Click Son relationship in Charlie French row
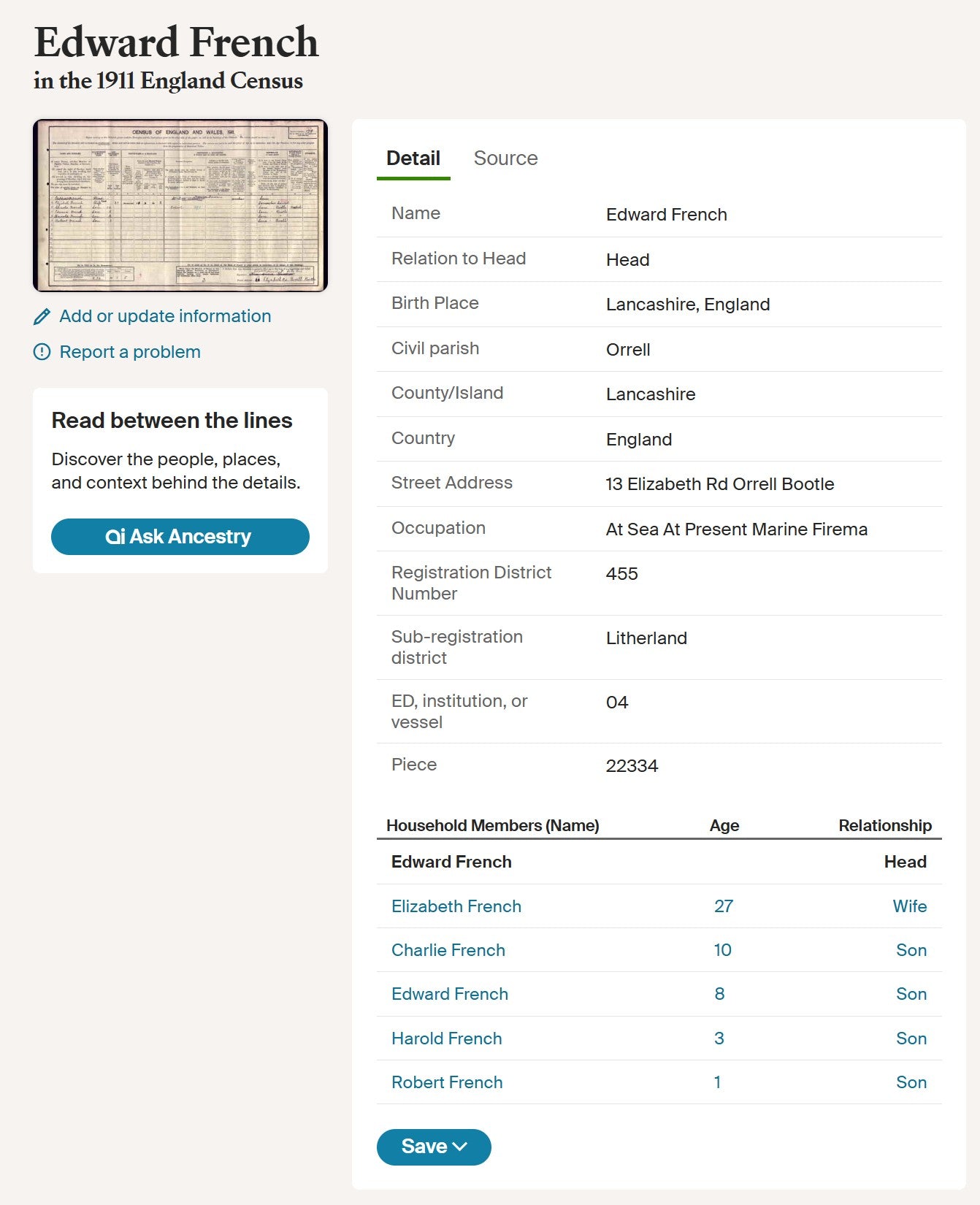980x1205 pixels. tap(911, 950)
